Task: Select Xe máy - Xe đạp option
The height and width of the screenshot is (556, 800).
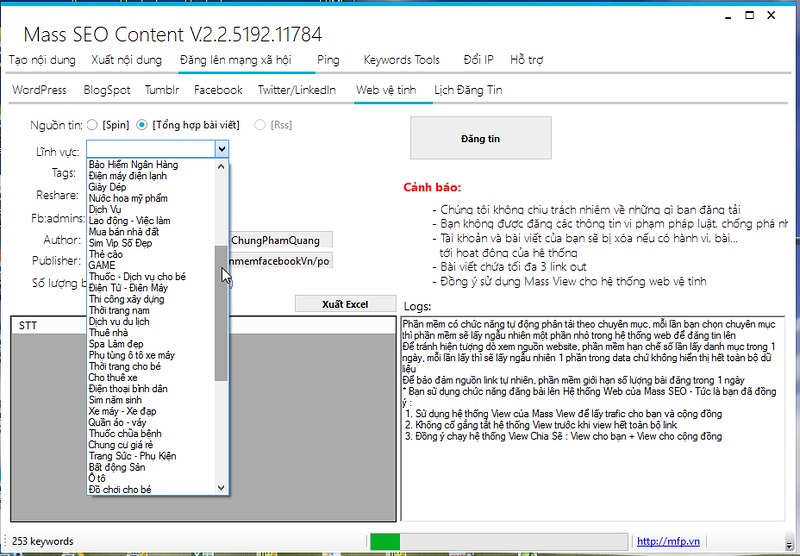Action: (x=122, y=412)
